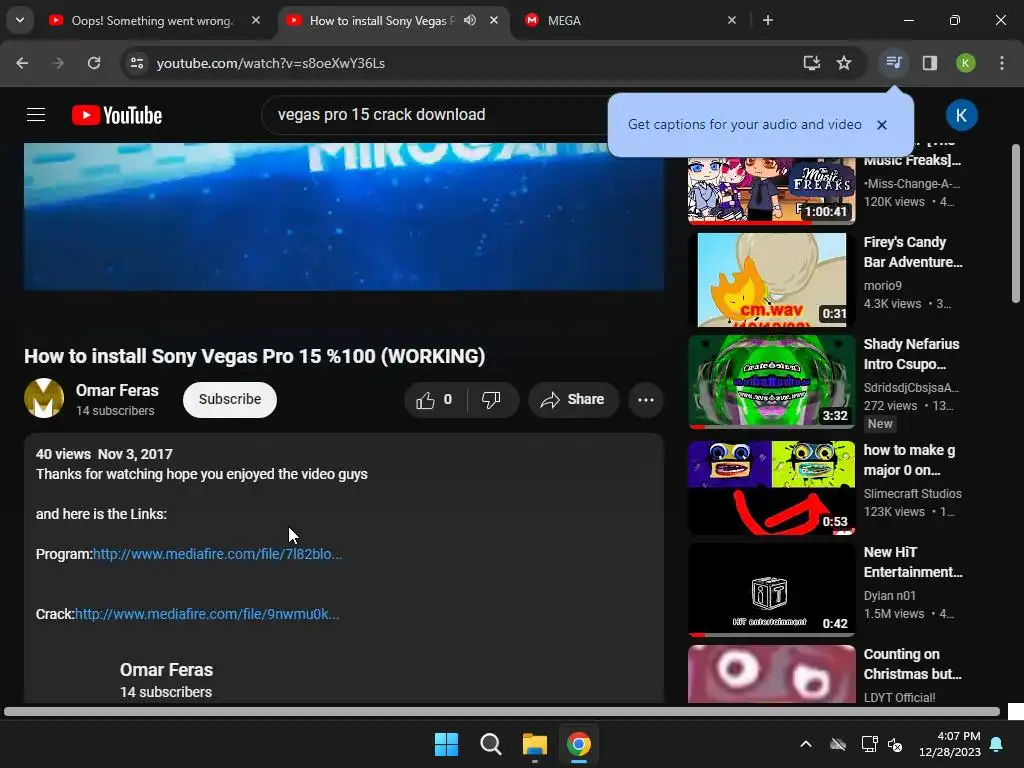Open 'Firey's Candy Bar Adventure' title
Image resolution: width=1024 pixels, height=768 pixels.
(913, 252)
